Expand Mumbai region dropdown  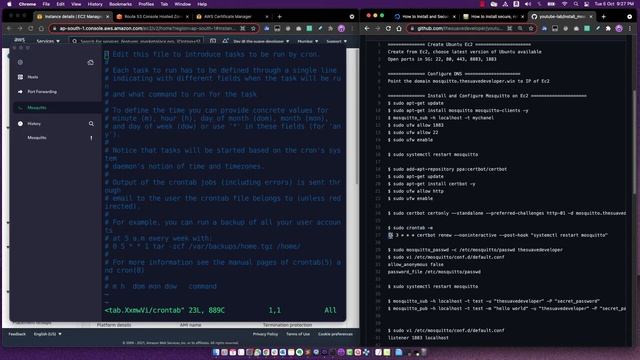[x=308, y=41]
